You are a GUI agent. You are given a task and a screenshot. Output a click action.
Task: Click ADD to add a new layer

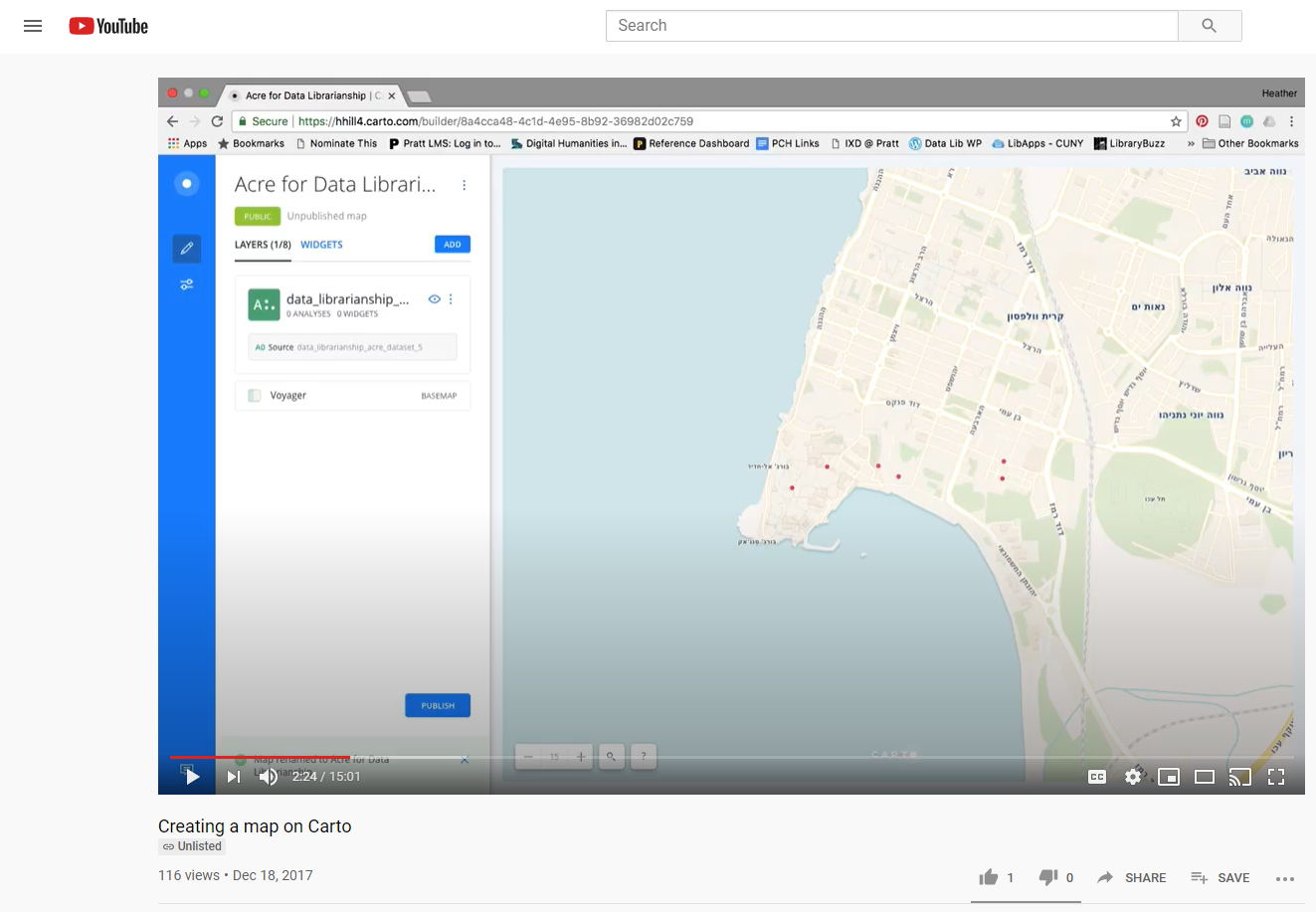coord(453,243)
